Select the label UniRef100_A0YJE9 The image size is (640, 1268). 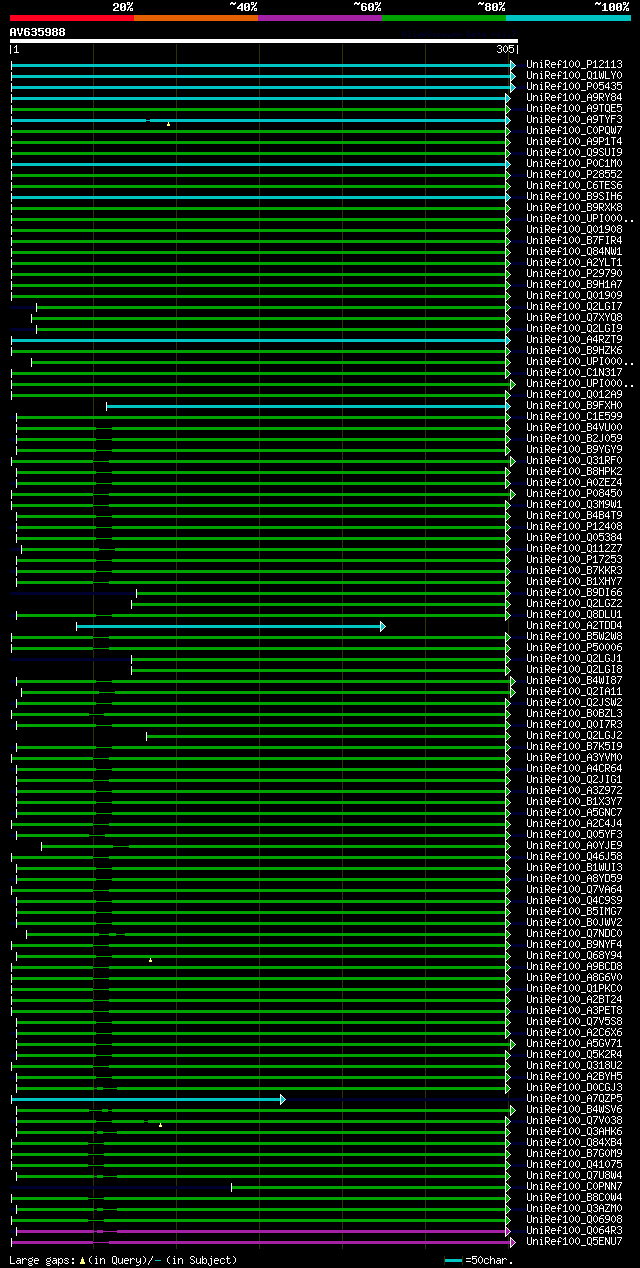pos(574,845)
